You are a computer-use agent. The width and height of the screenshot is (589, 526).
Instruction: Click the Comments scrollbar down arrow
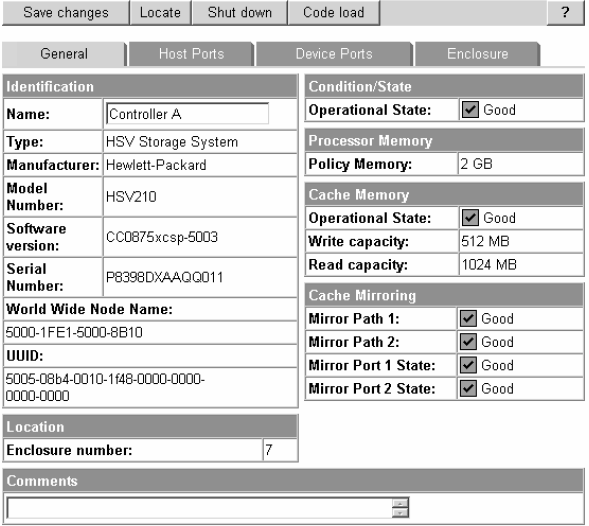(400, 513)
